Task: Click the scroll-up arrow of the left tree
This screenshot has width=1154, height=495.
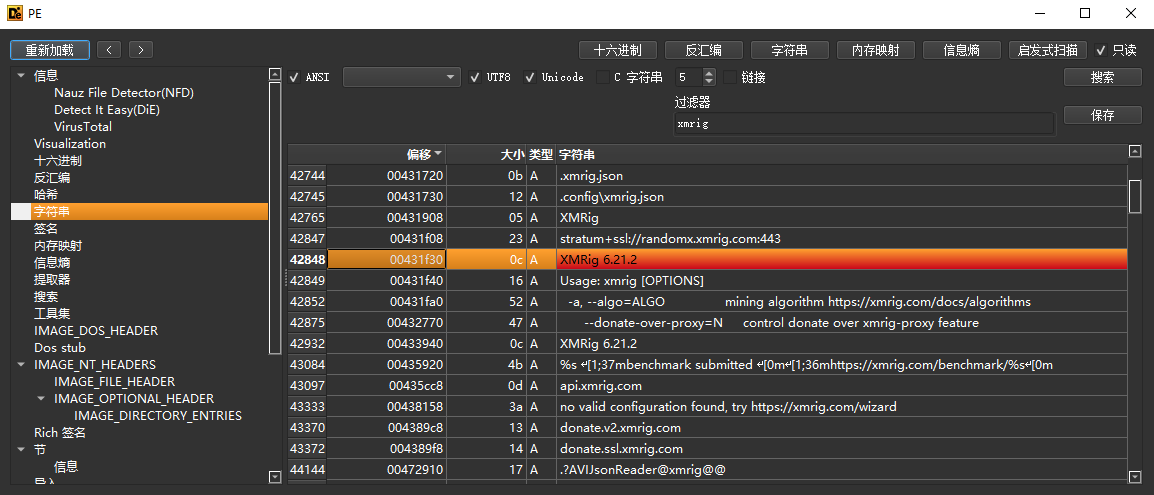Action: click(275, 74)
